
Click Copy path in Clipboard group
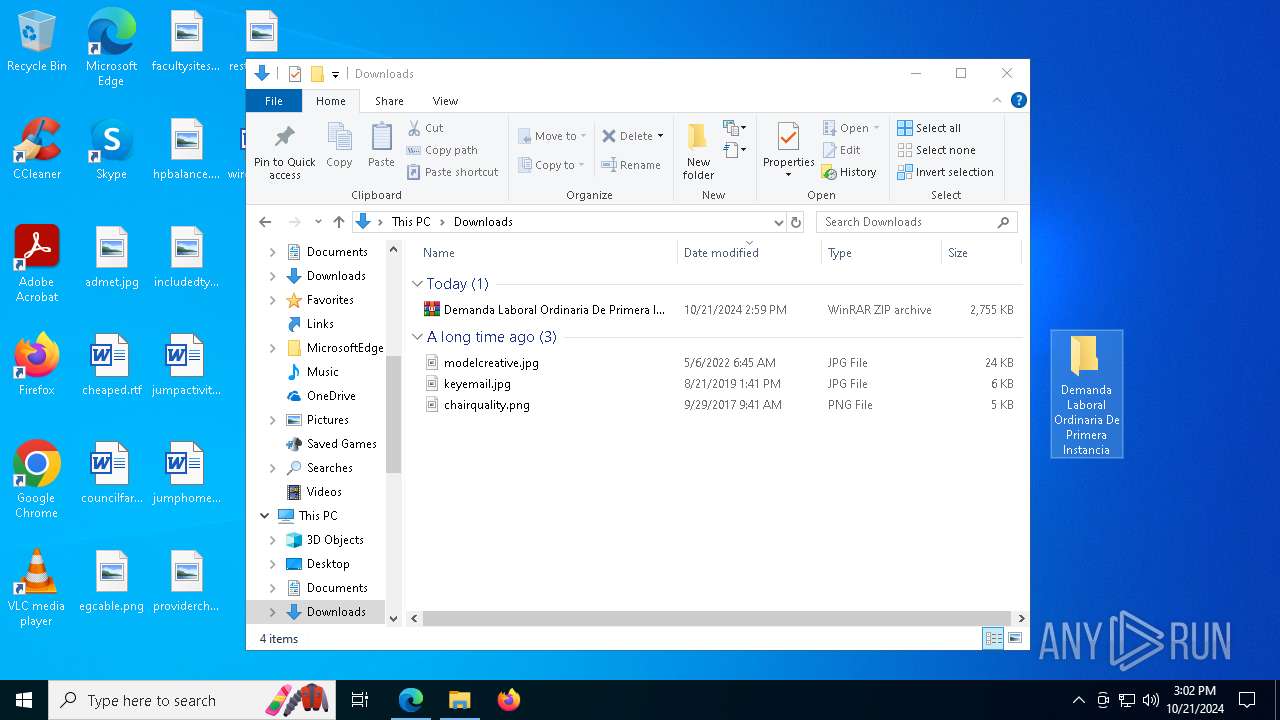point(442,150)
